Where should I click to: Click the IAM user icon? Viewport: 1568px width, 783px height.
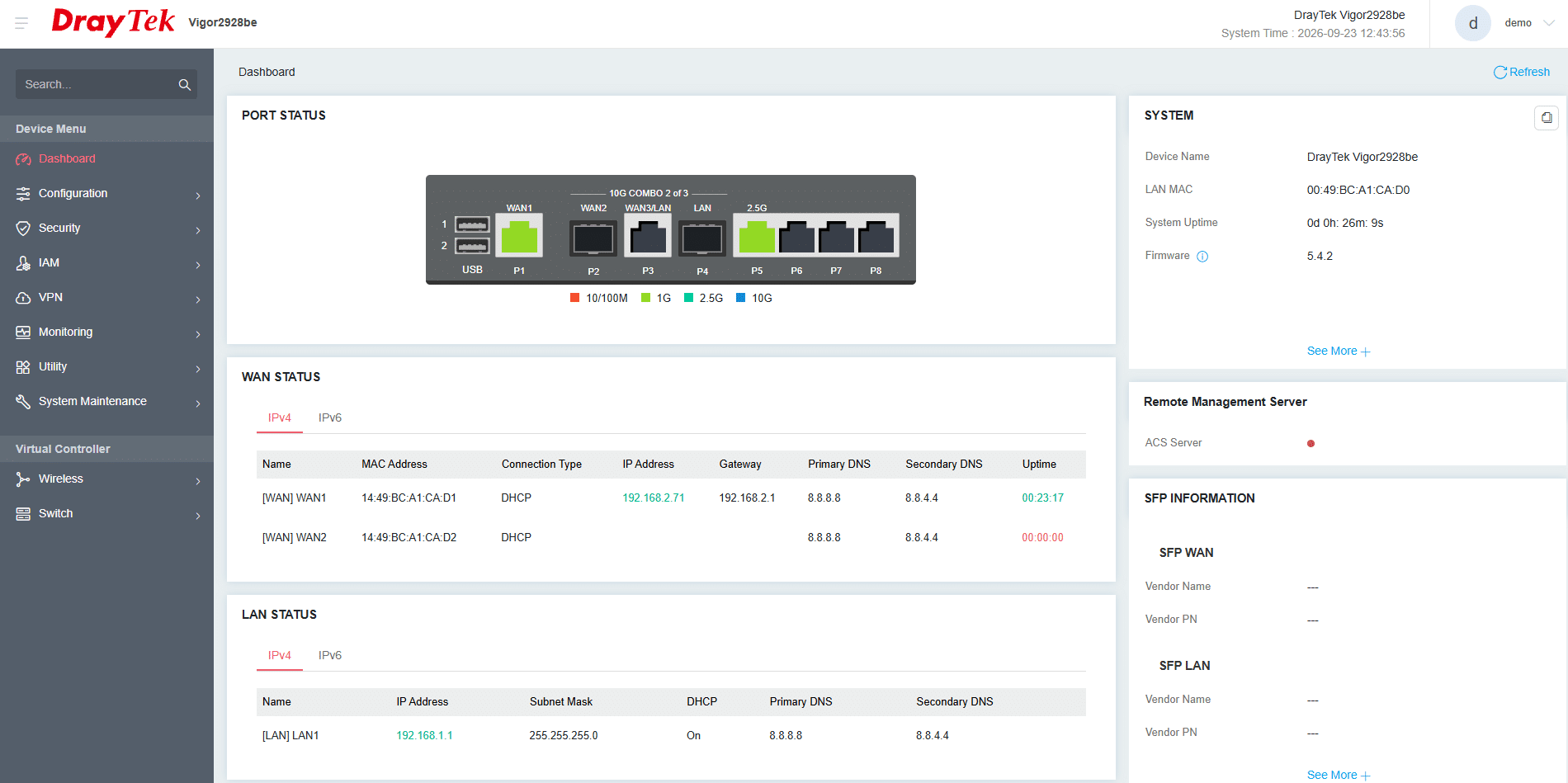pyautogui.click(x=23, y=263)
